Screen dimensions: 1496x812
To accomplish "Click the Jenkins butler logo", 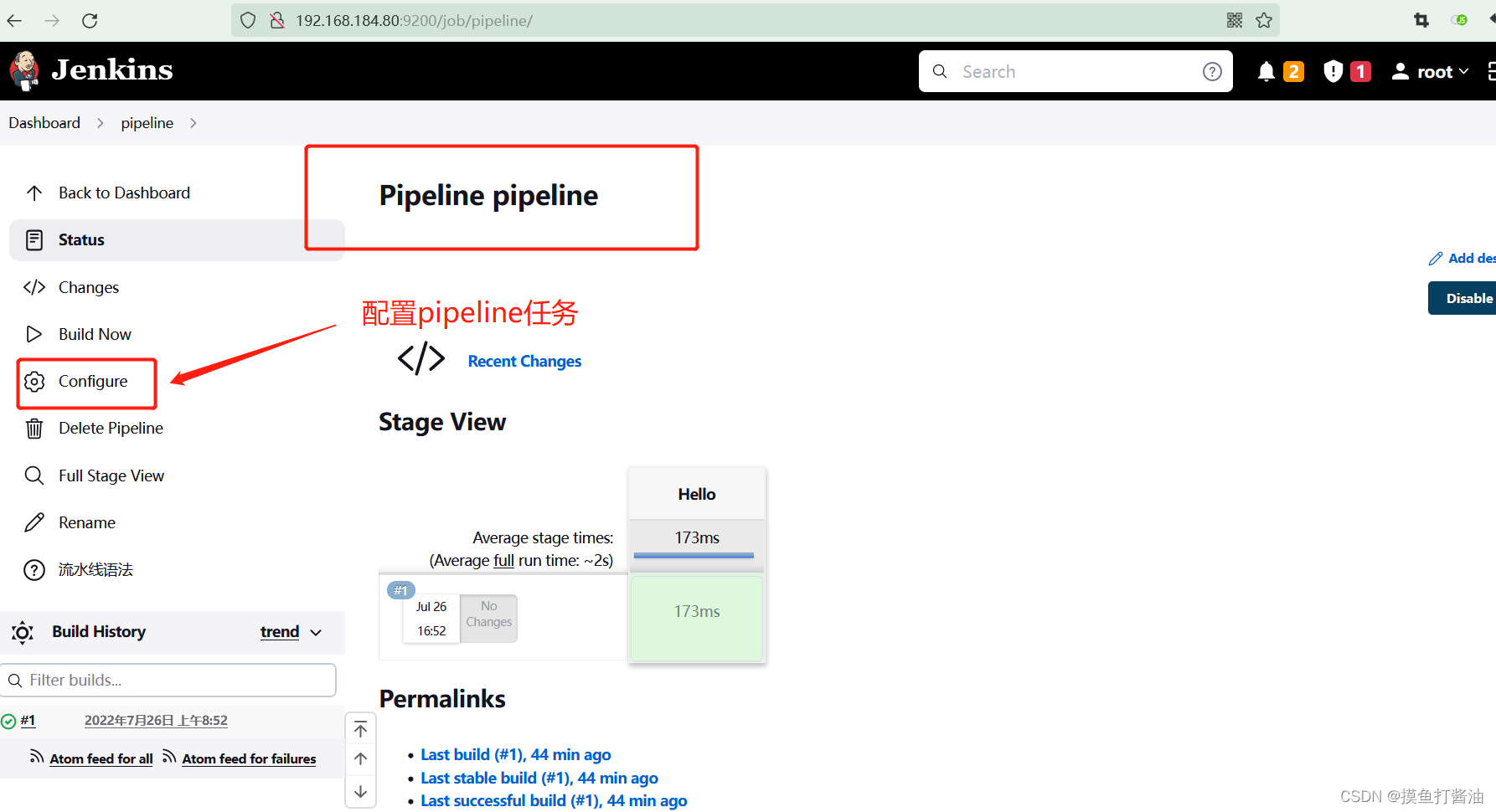I will pyautogui.click(x=25, y=71).
